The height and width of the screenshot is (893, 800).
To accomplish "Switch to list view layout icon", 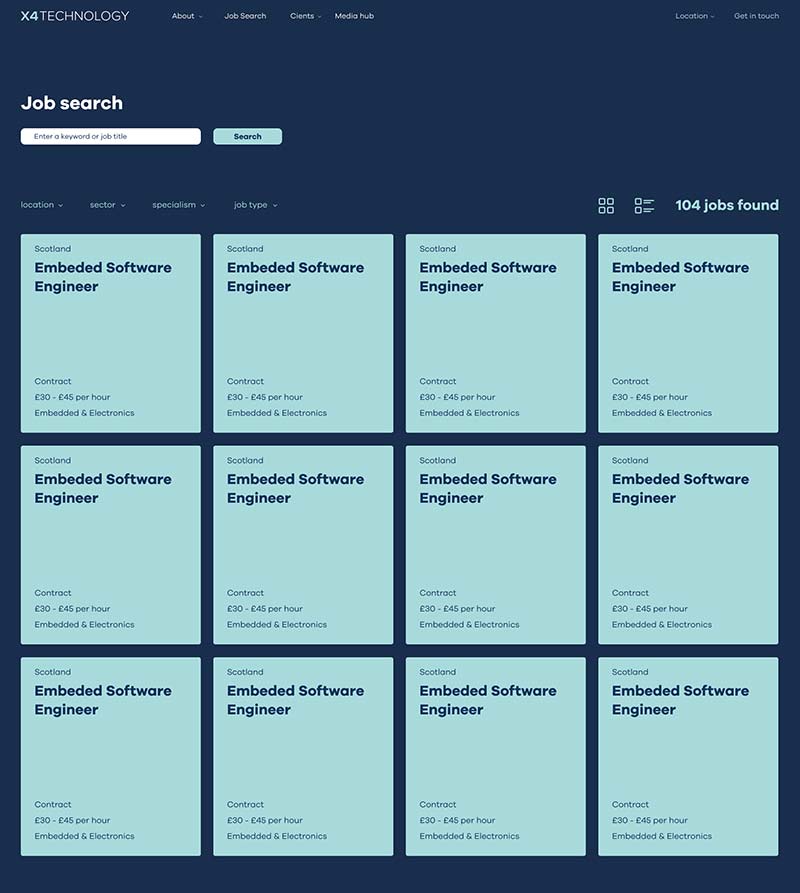I will pyautogui.click(x=644, y=206).
